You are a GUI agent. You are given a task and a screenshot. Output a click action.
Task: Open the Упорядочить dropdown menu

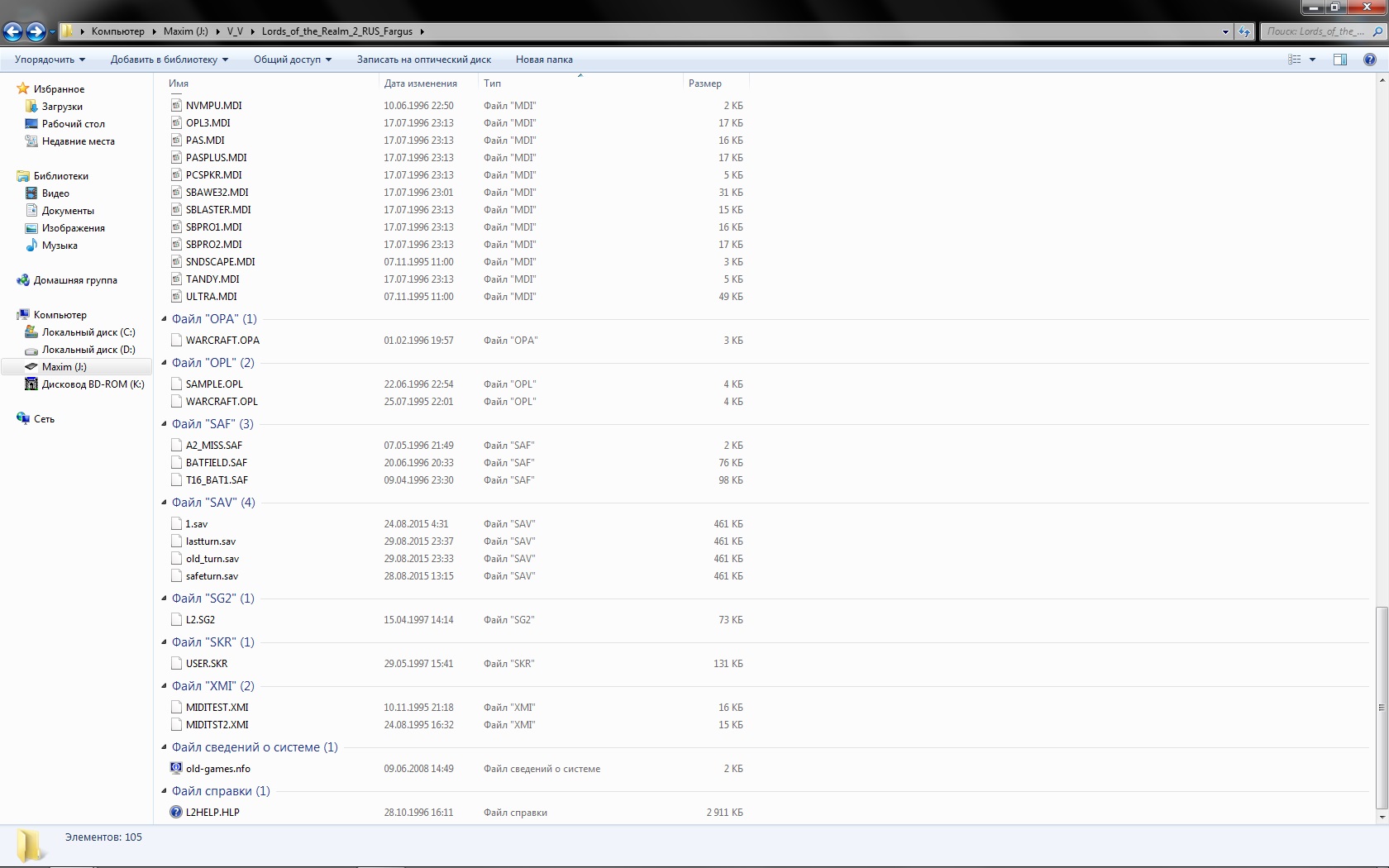(50, 60)
